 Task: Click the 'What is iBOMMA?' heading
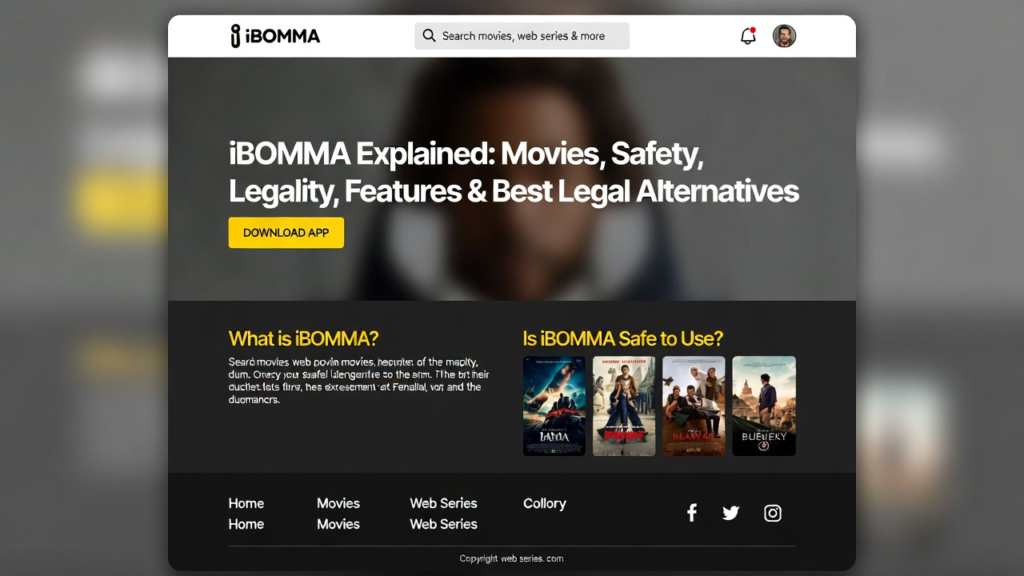[x=303, y=338]
